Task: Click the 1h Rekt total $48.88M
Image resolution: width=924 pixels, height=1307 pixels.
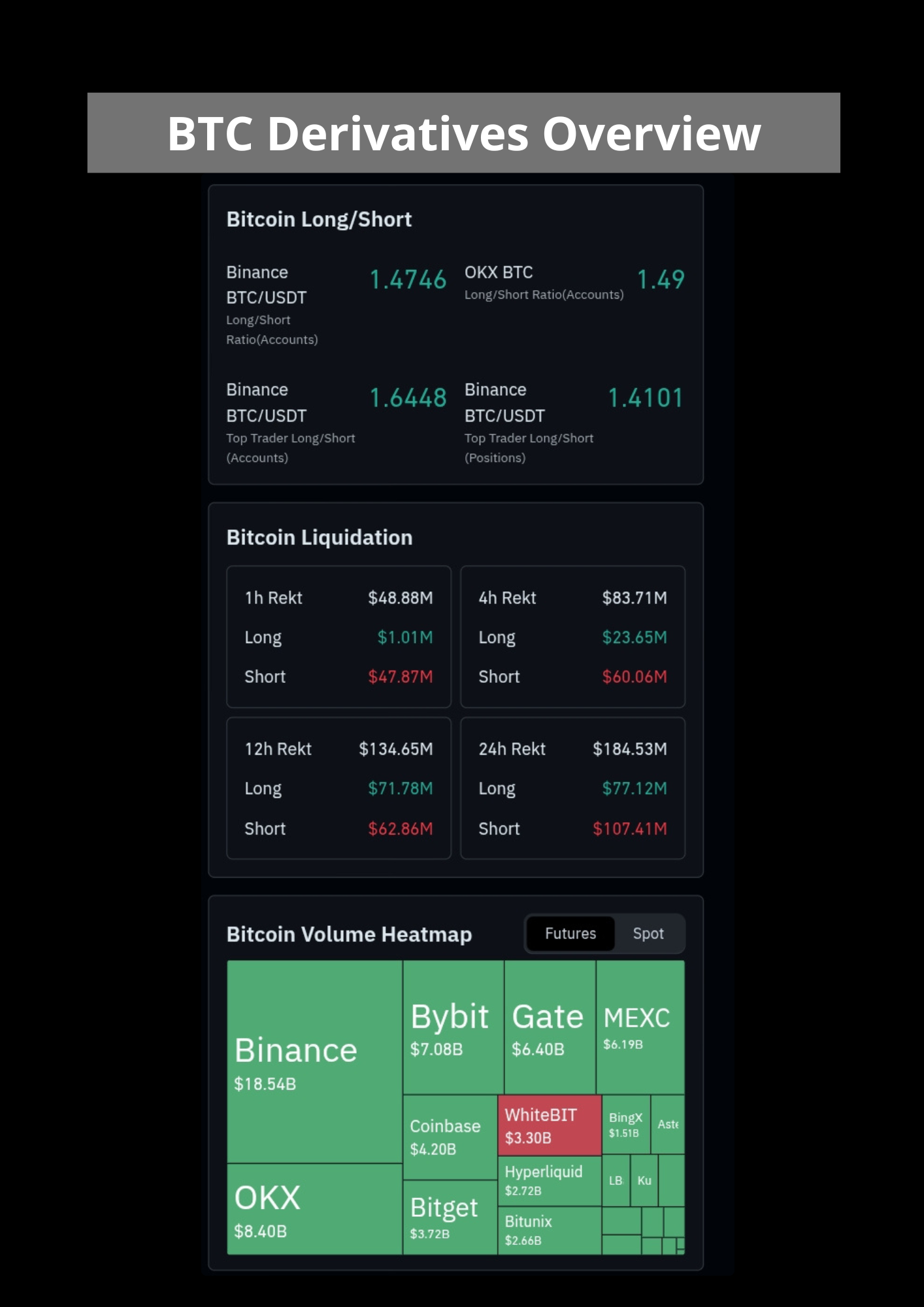Action: point(400,597)
